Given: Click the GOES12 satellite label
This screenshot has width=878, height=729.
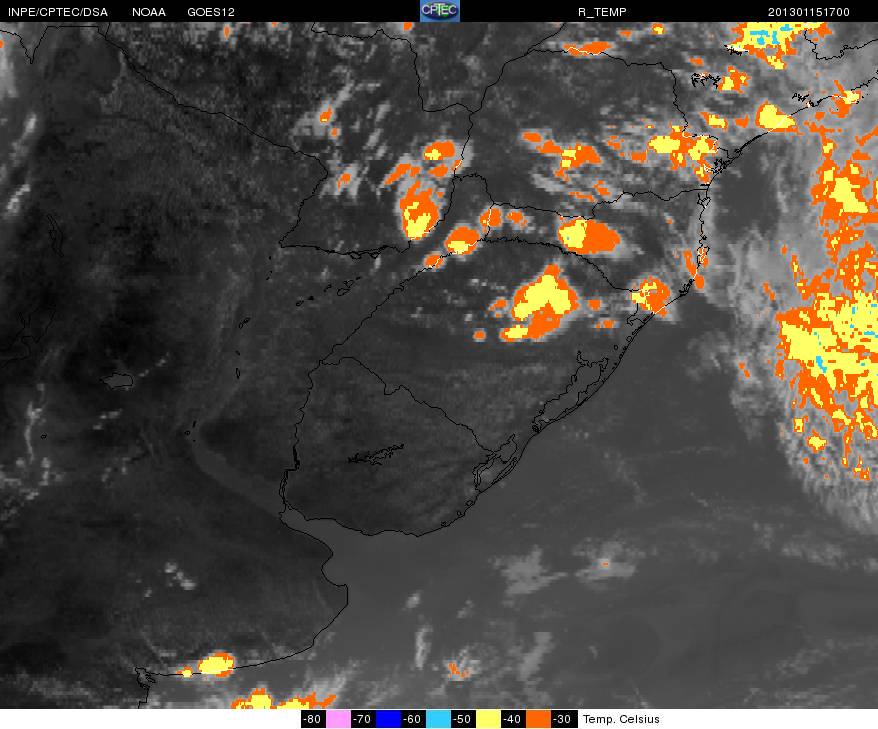Looking at the screenshot, I should pos(211,12).
